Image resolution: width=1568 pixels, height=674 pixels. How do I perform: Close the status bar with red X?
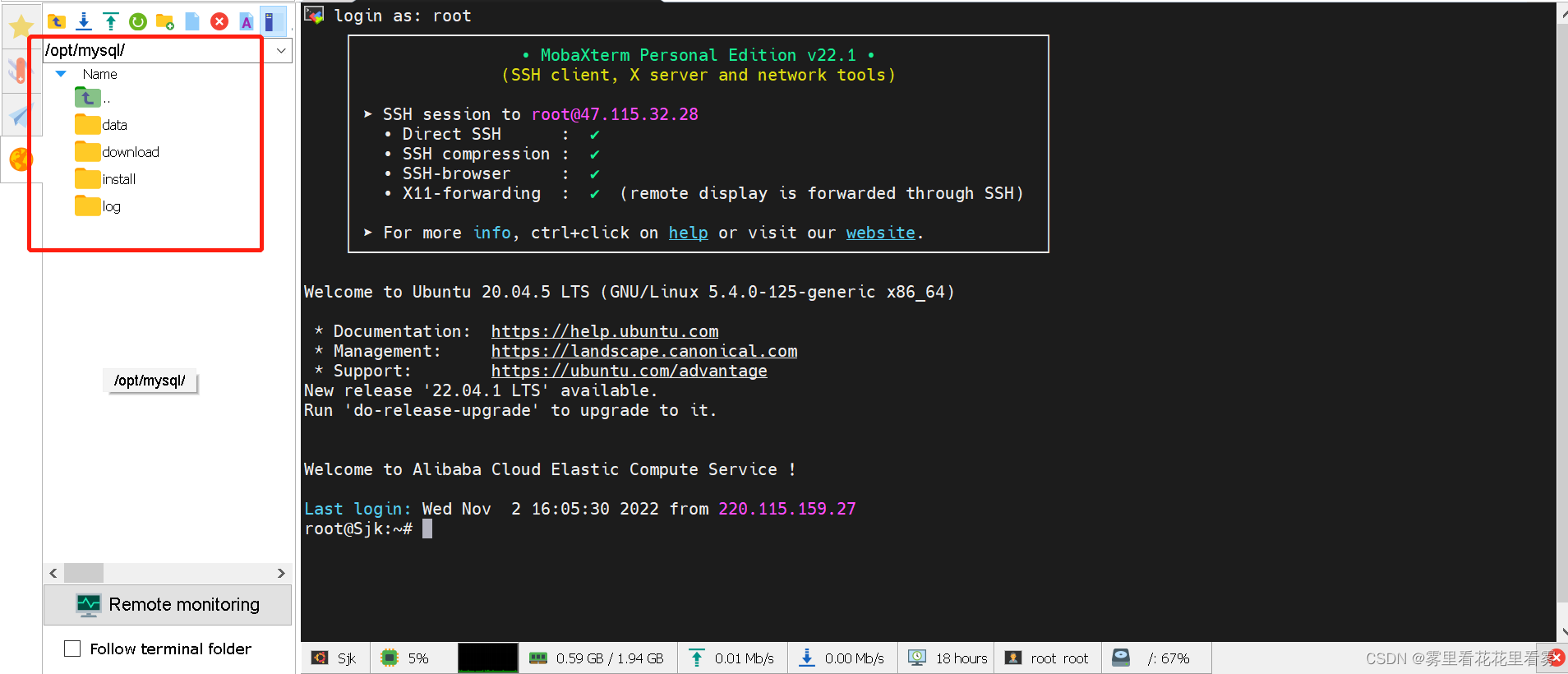[x=1556, y=658]
